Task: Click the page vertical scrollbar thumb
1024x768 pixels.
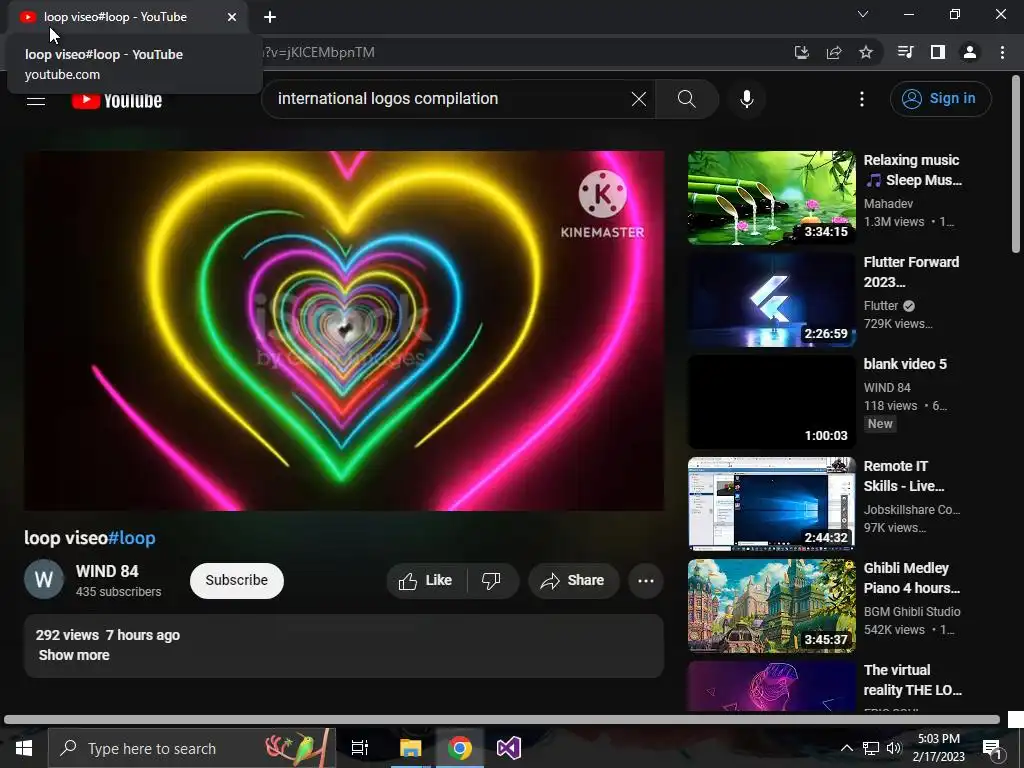Action: coord(1016,163)
